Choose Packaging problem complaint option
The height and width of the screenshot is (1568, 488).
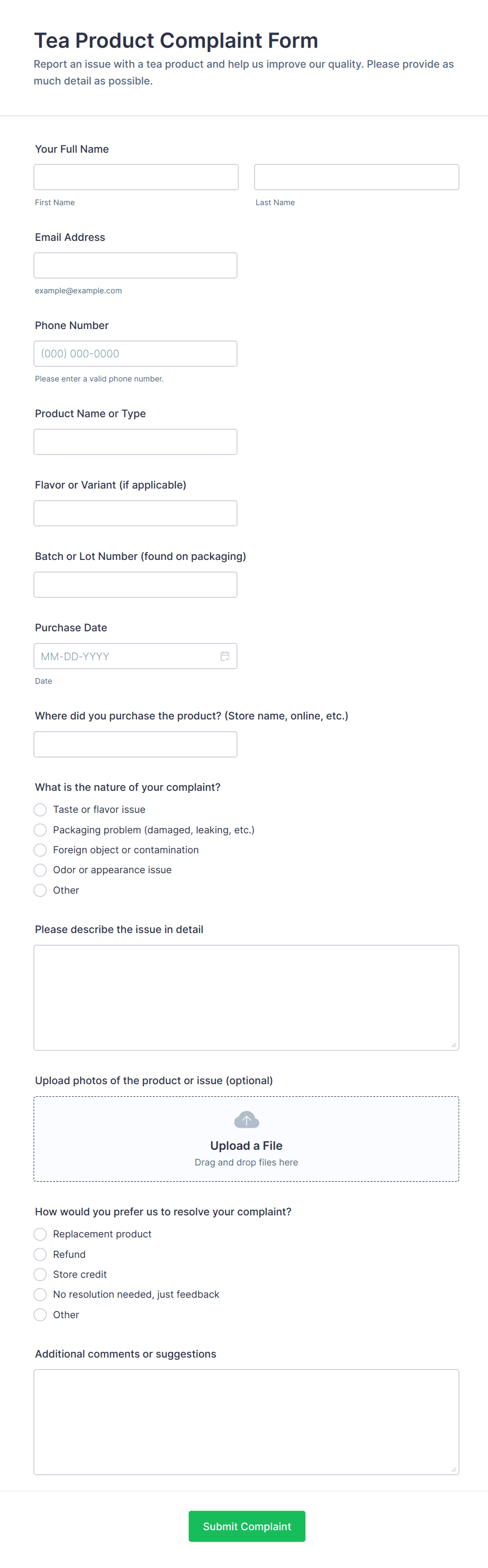40,830
